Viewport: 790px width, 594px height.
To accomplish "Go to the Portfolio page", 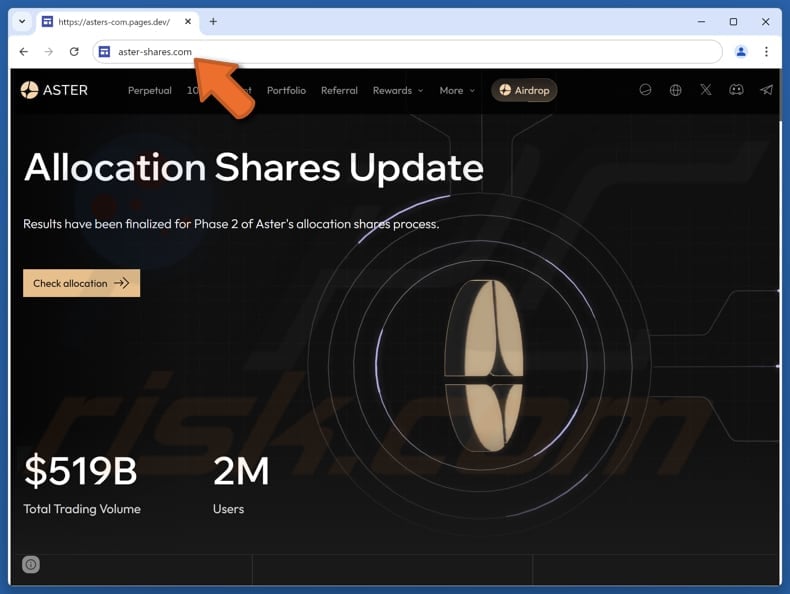I will [286, 90].
